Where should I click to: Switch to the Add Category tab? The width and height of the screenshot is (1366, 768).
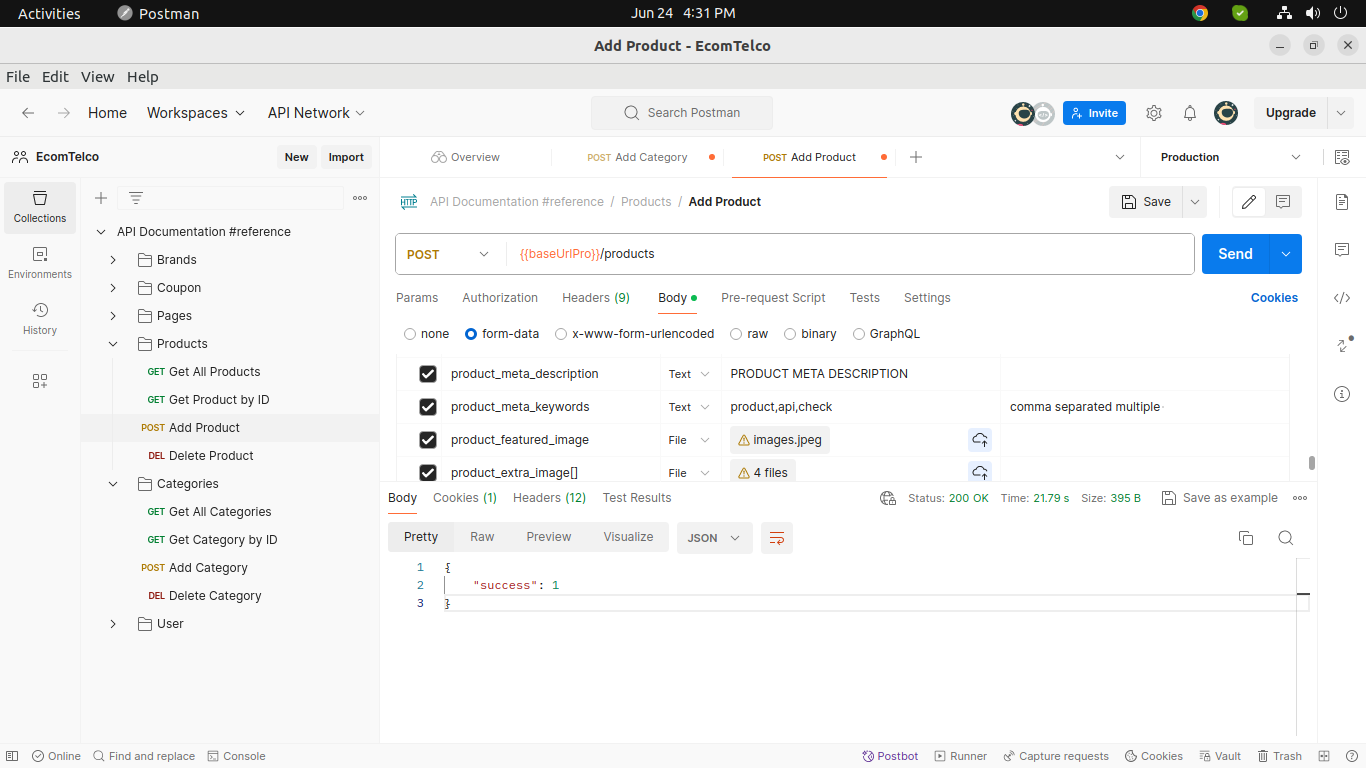640,157
